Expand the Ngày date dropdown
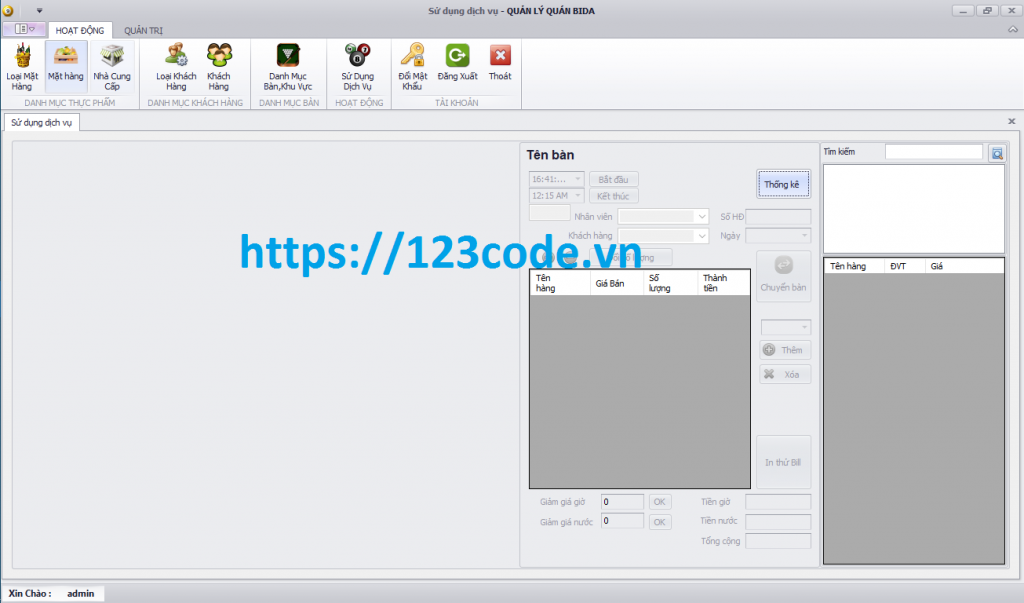The height and width of the screenshot is (603, 1024). click(x=805, y=235)
